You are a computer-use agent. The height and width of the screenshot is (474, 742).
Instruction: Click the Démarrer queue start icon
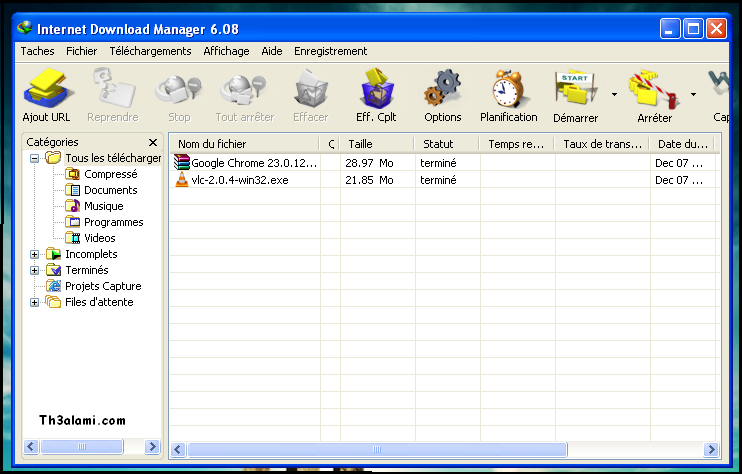[x=575, y=88]
